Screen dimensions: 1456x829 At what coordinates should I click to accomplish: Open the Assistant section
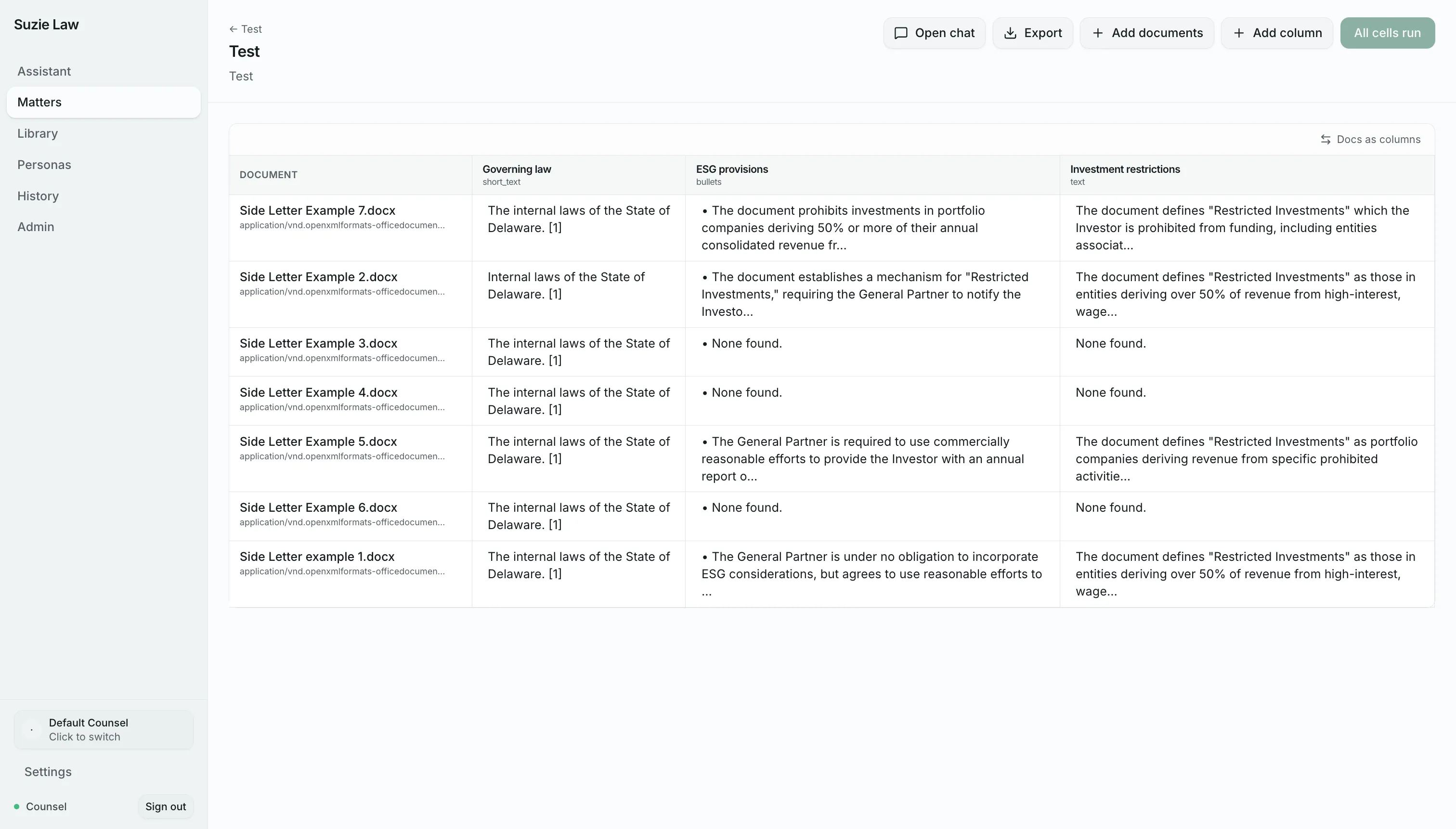tap(104, 71)
